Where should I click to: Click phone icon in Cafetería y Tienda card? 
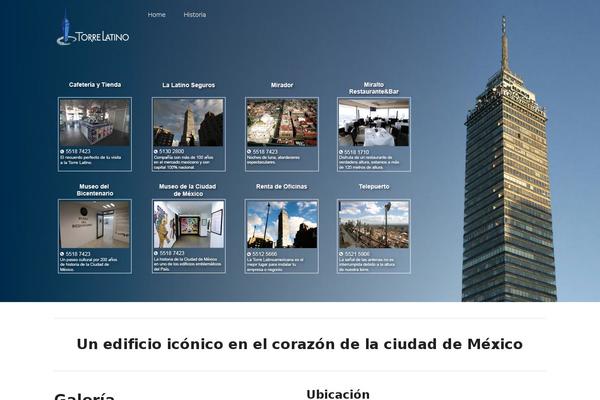pyautogui.click(x=62, y=152)
